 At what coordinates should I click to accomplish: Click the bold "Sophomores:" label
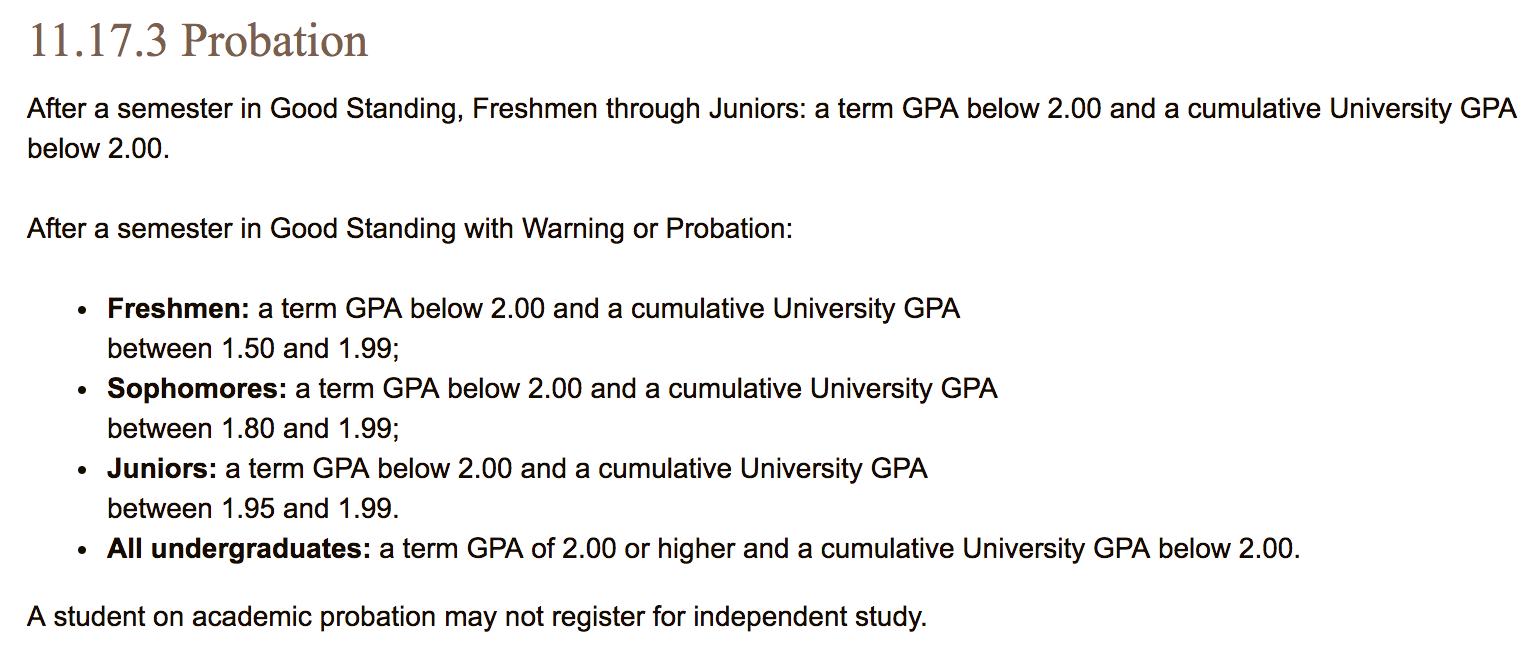coord(197,389)
